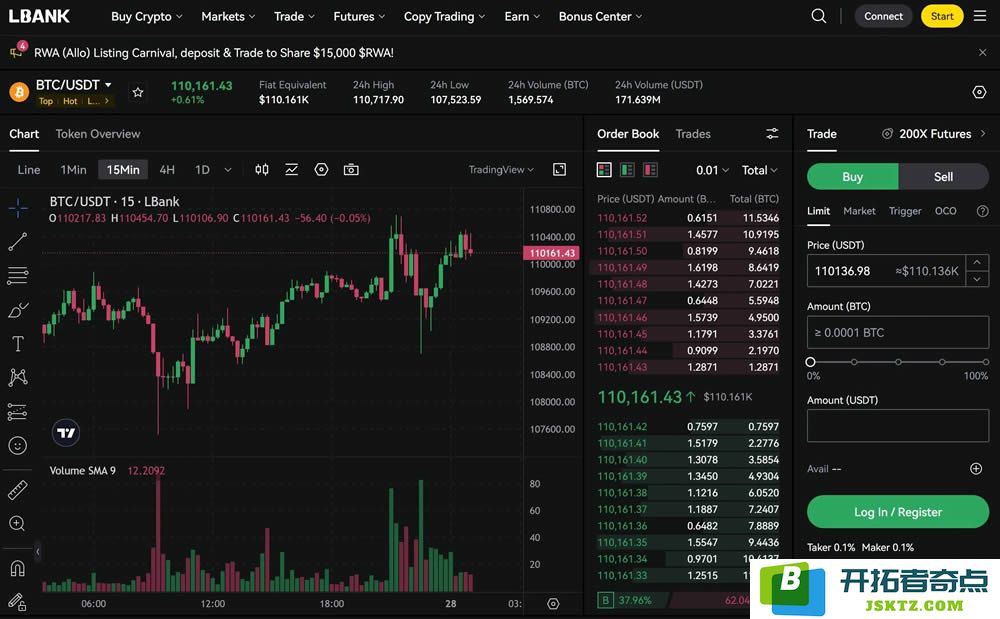1000x619 pixels.
Task: Select the 4H chart interval
Action: coord(167,170)
